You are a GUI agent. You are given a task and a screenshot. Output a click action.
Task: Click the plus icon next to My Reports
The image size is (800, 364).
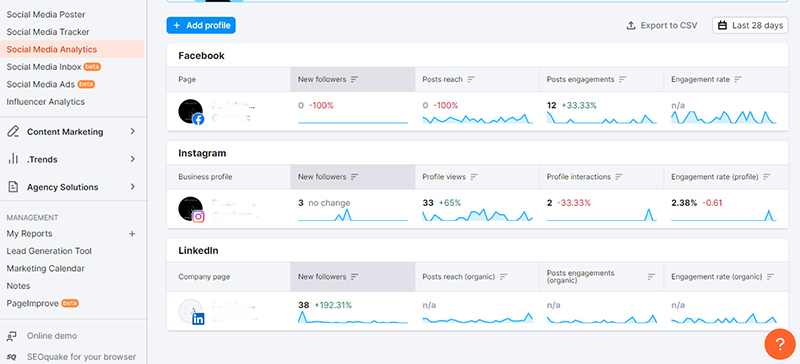[x=132, y=234]
